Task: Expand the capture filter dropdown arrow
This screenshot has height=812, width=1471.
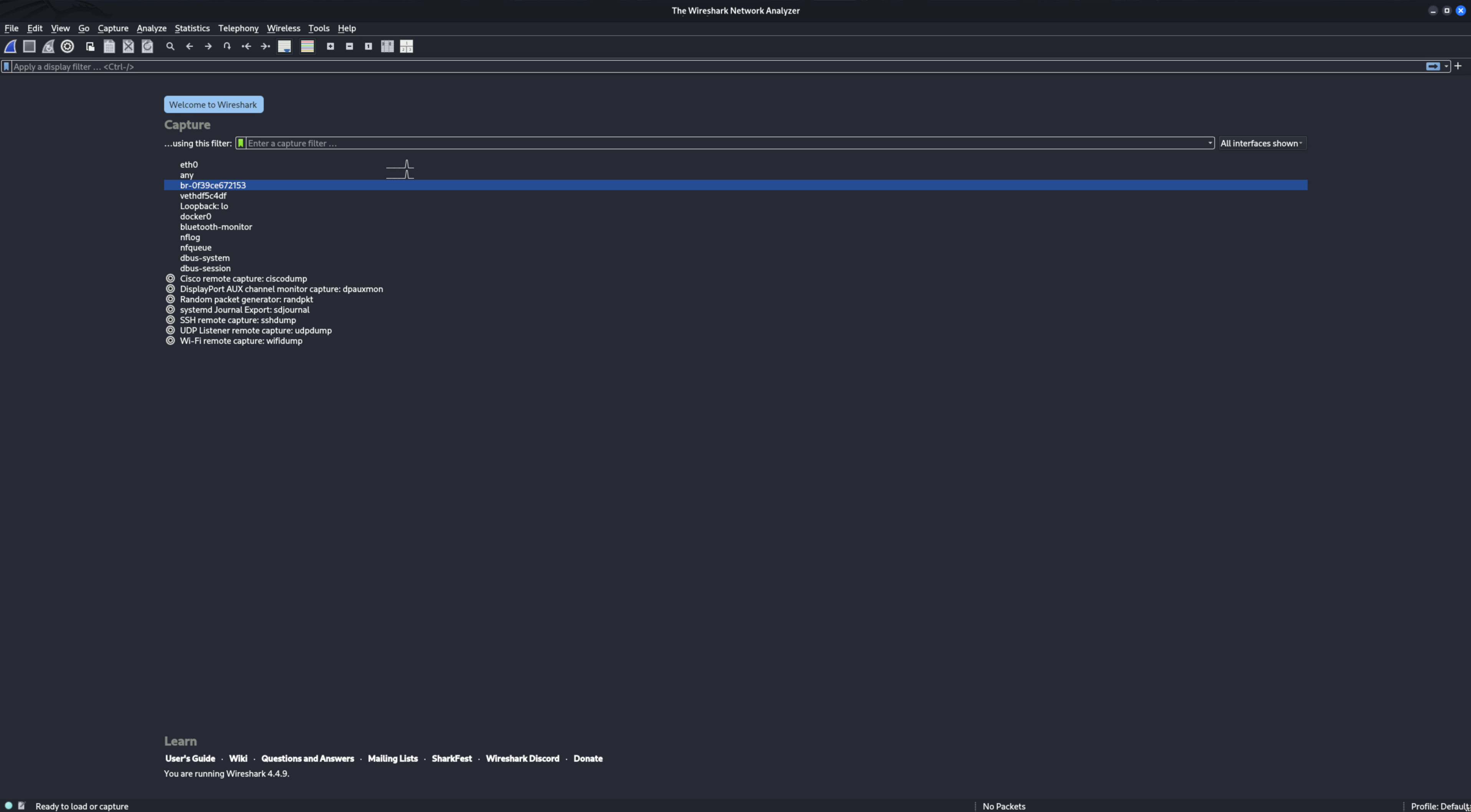Action: 1210,143
